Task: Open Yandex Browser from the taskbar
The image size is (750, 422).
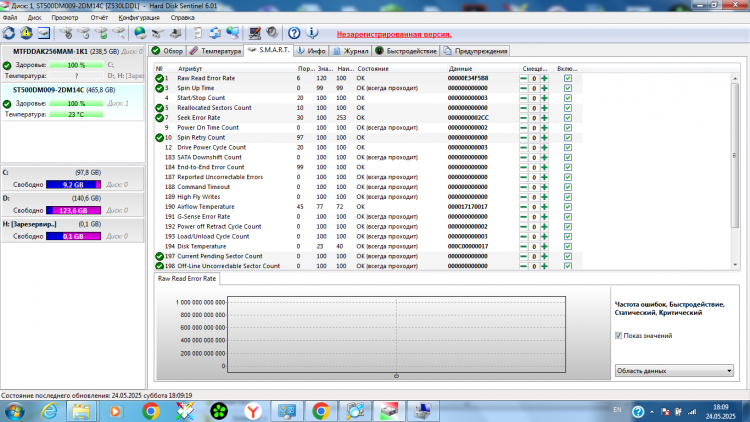Action: pos(253,411)
